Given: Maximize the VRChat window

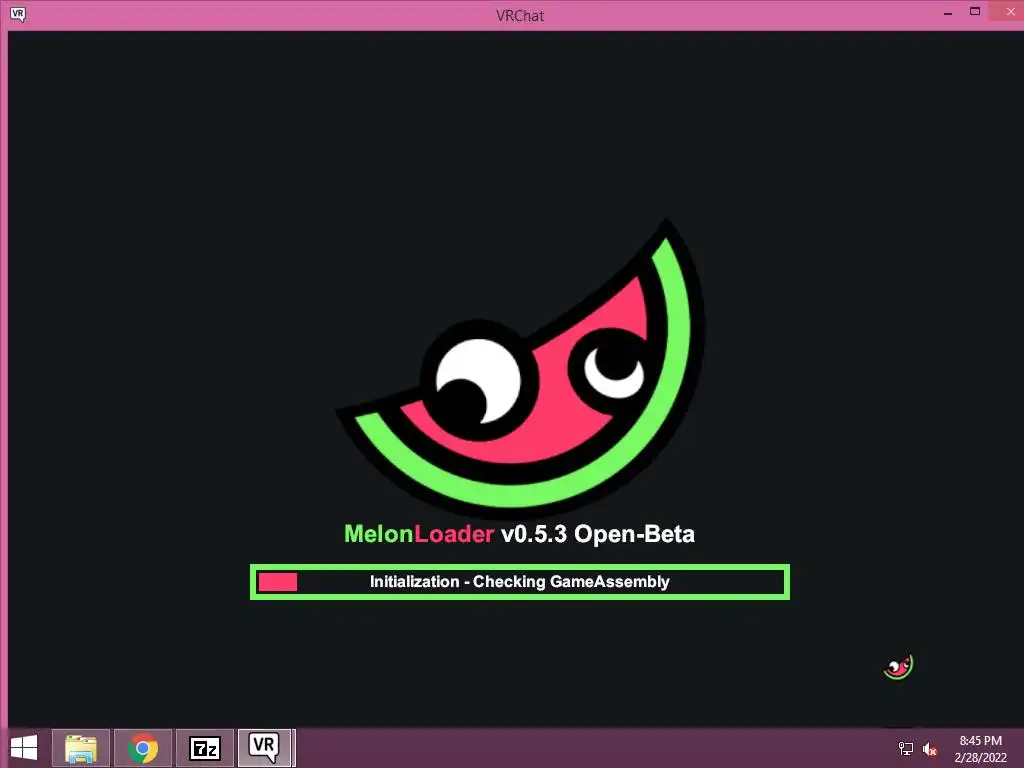Looking at the screenshot, I should [x=975, y=12].
